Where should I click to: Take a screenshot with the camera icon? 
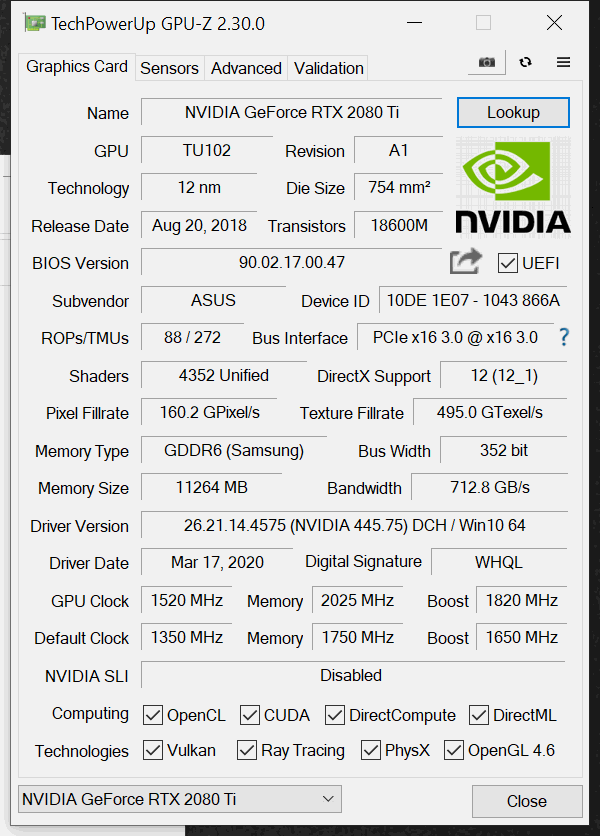coord(486,62)
